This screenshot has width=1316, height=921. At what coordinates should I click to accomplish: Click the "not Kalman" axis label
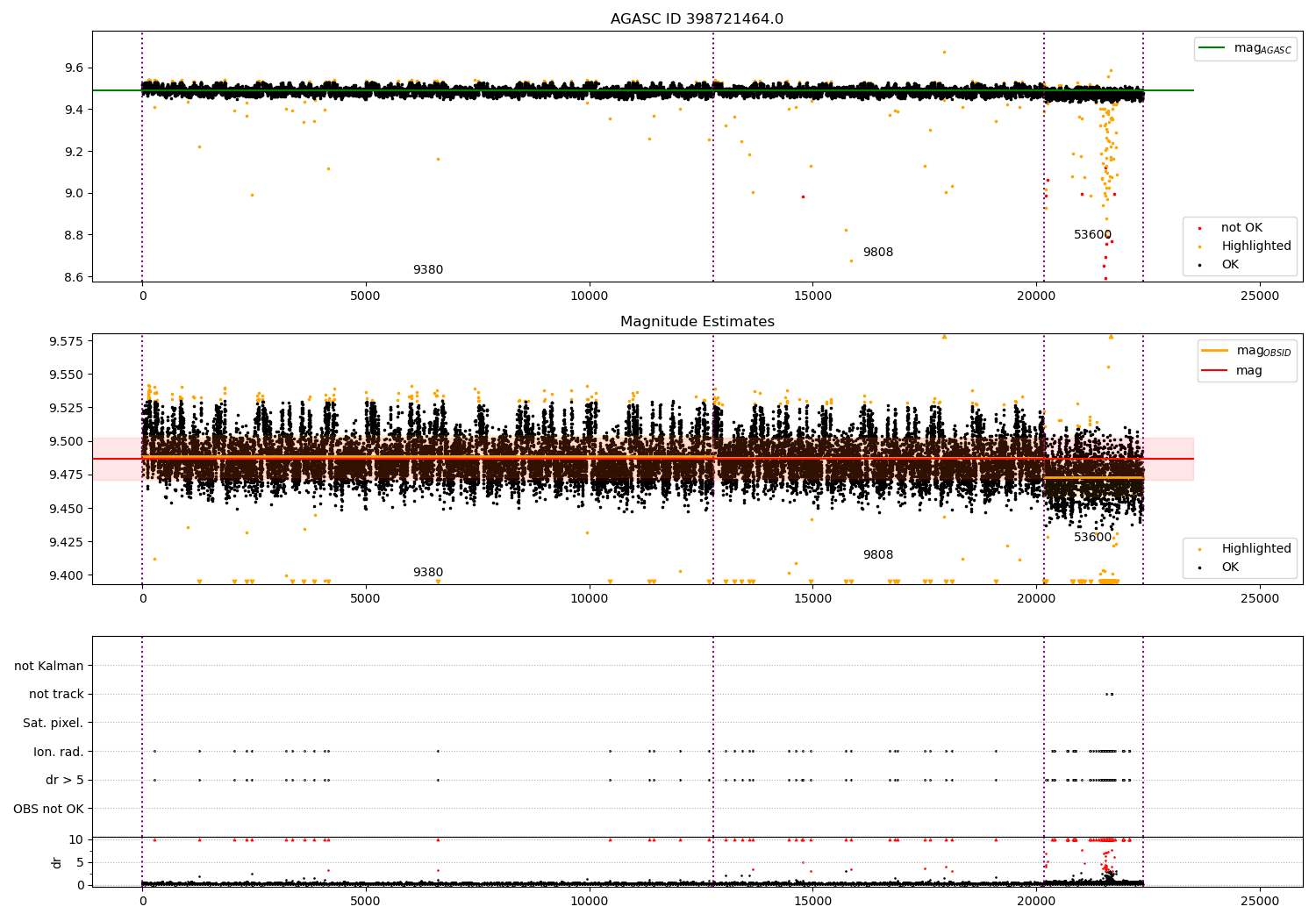(x=49, y=666)
